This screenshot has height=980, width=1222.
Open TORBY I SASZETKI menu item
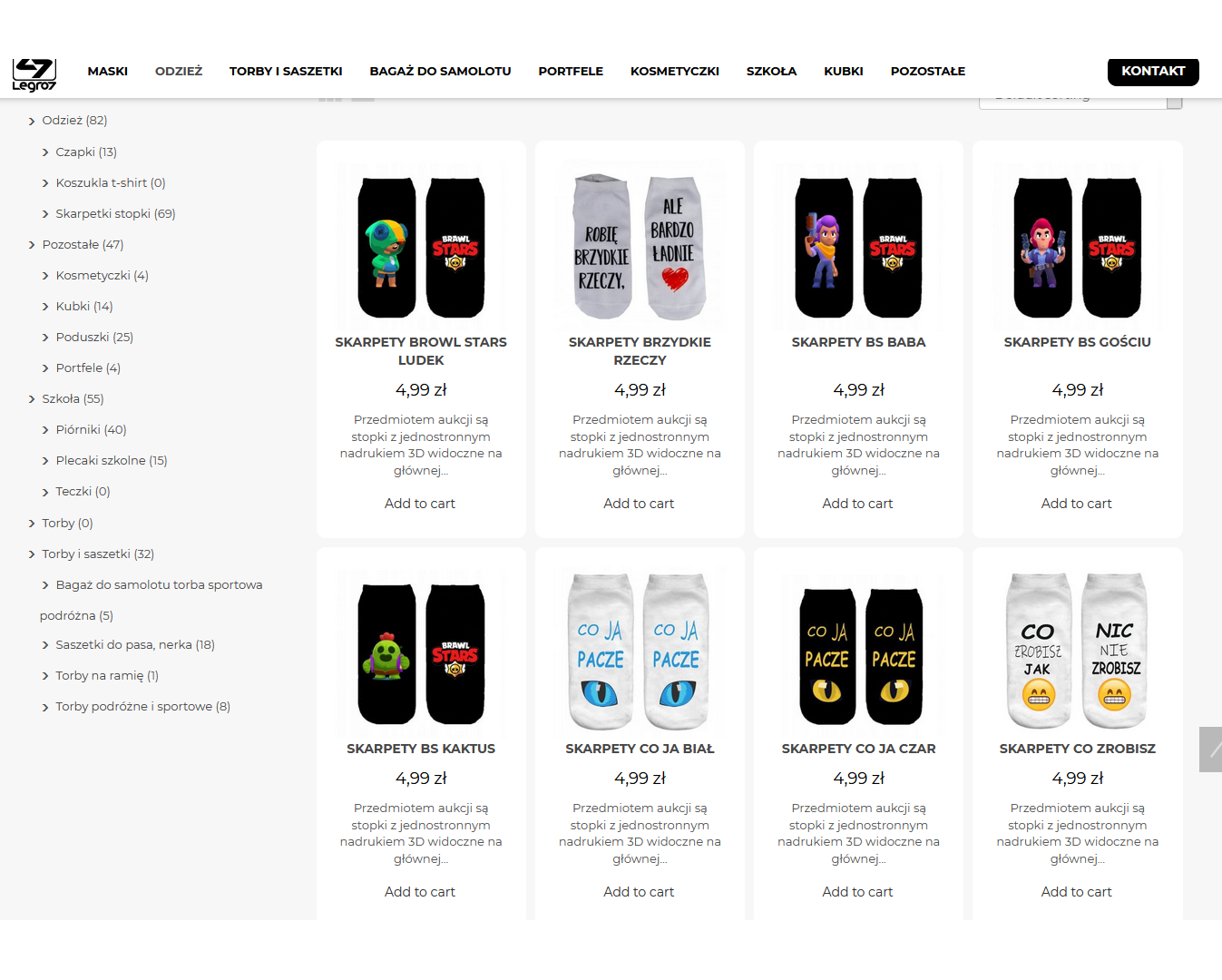(286, 71)
